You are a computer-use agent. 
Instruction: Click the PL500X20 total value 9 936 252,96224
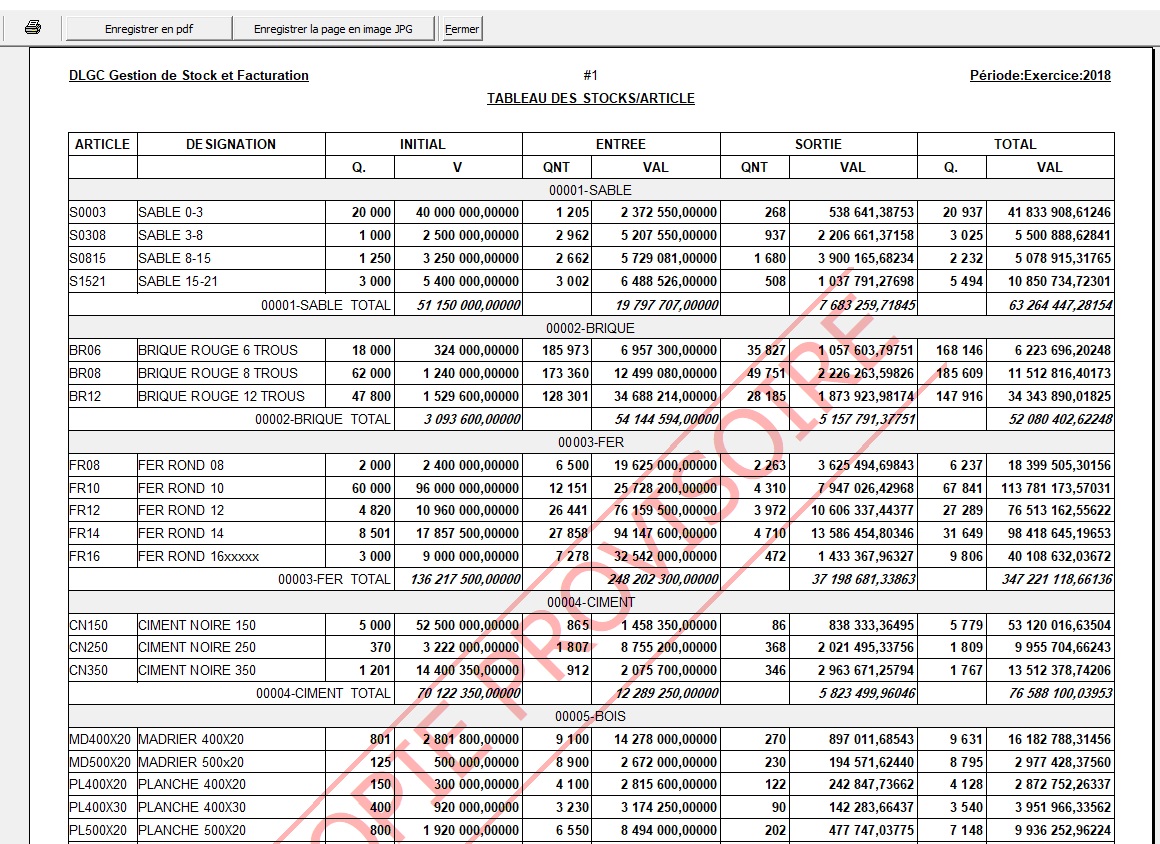[x=1063, y=830]
